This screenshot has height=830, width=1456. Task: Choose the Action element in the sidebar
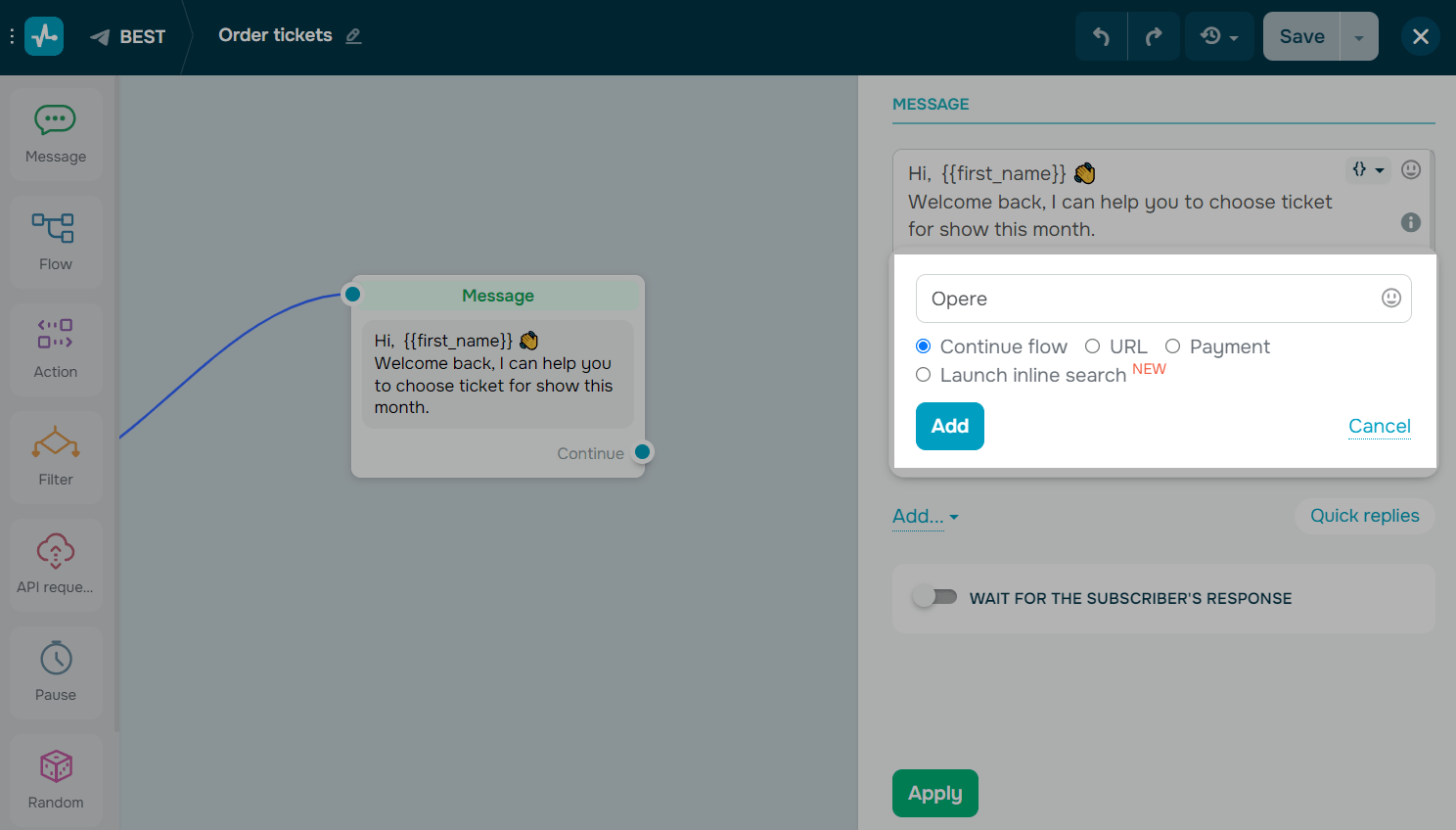click(x=56, y=350)
